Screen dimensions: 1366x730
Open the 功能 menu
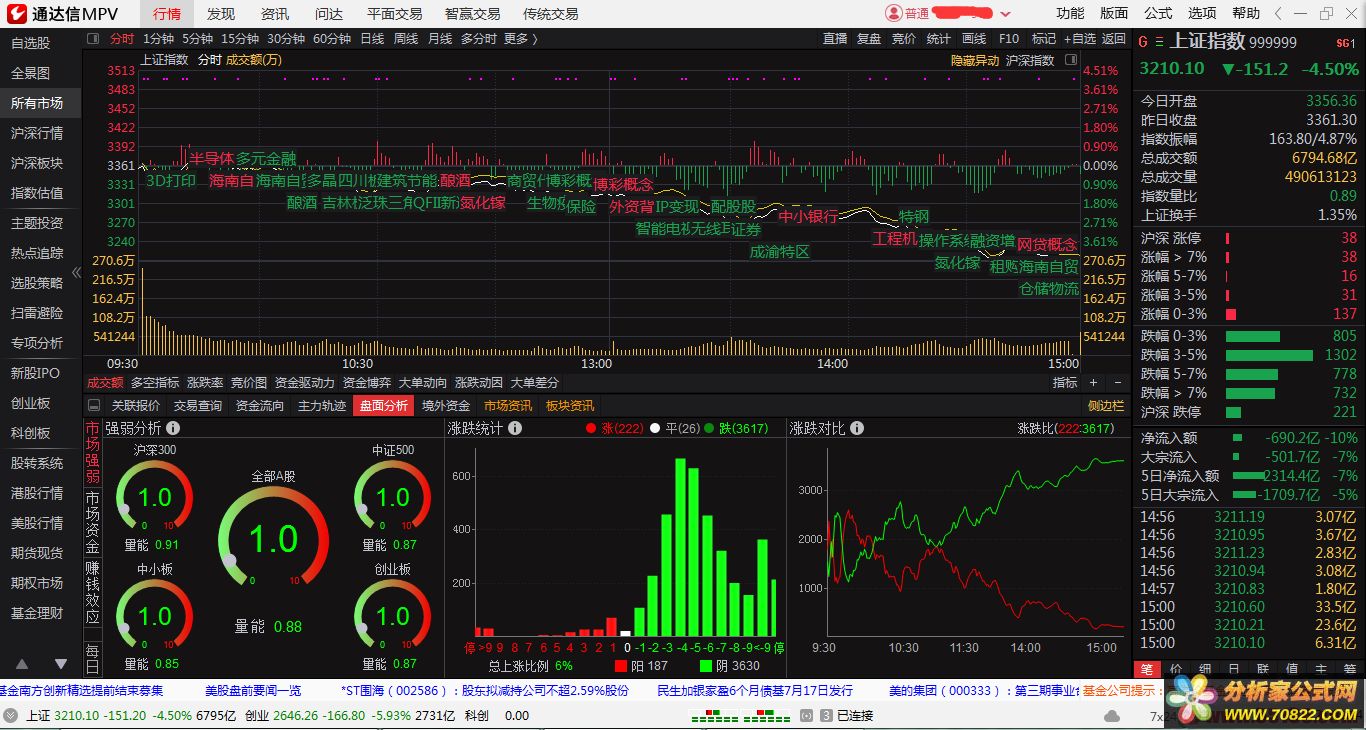(1070, 13)
